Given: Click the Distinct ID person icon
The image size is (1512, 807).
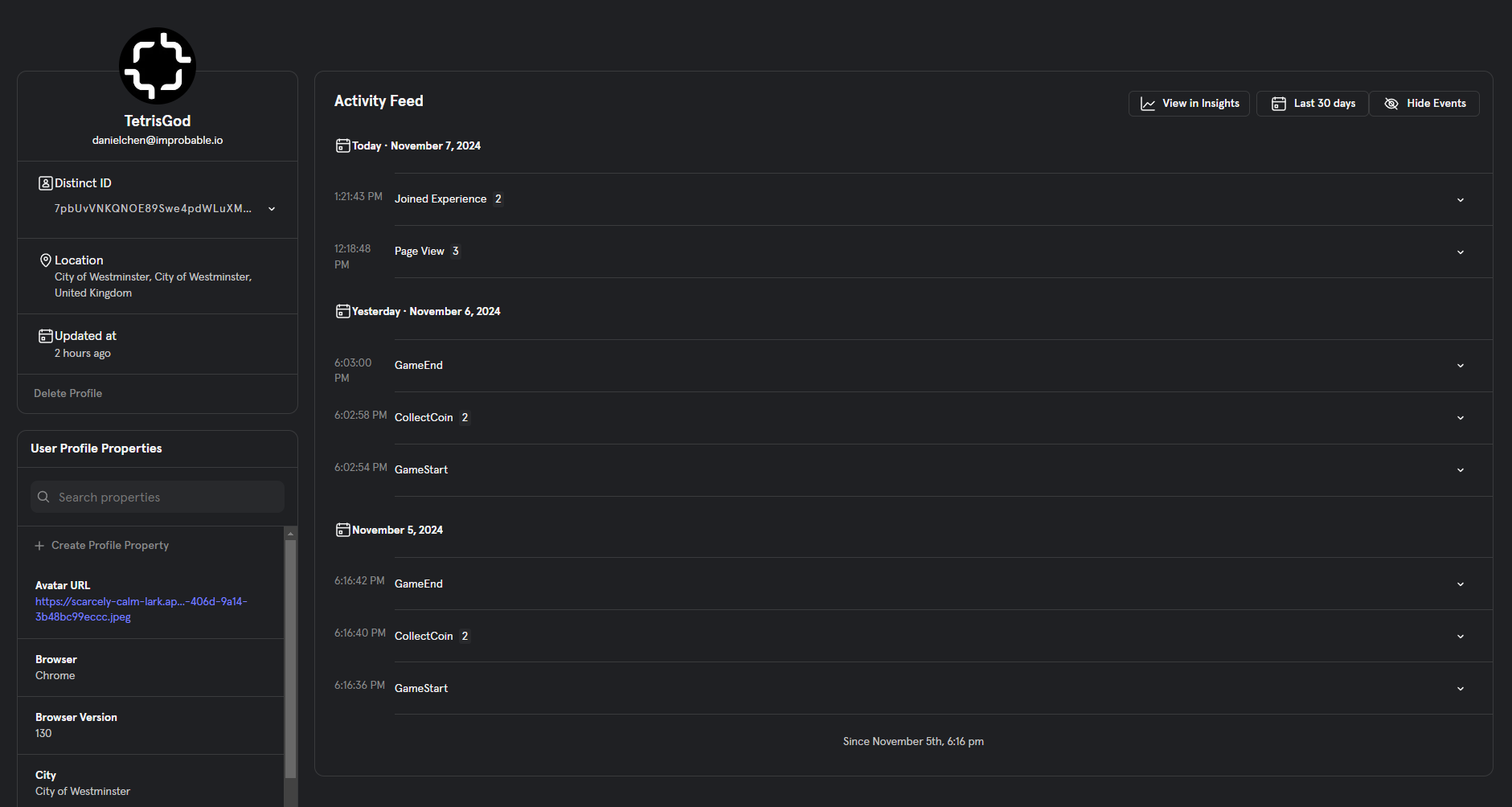Looking at the screenshot, I should click(46, 183).
